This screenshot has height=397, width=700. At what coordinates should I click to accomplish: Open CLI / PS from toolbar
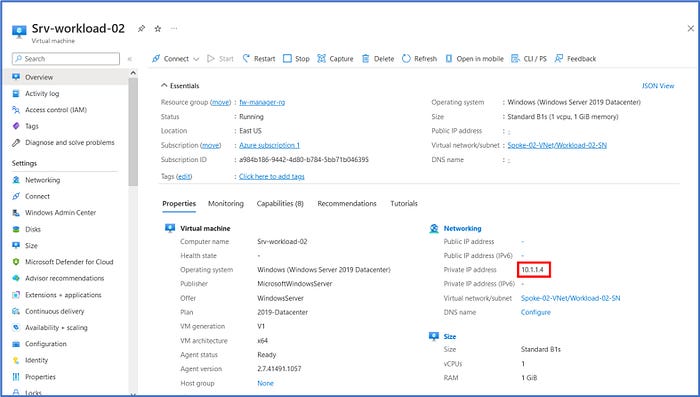(x=529, y=59)
